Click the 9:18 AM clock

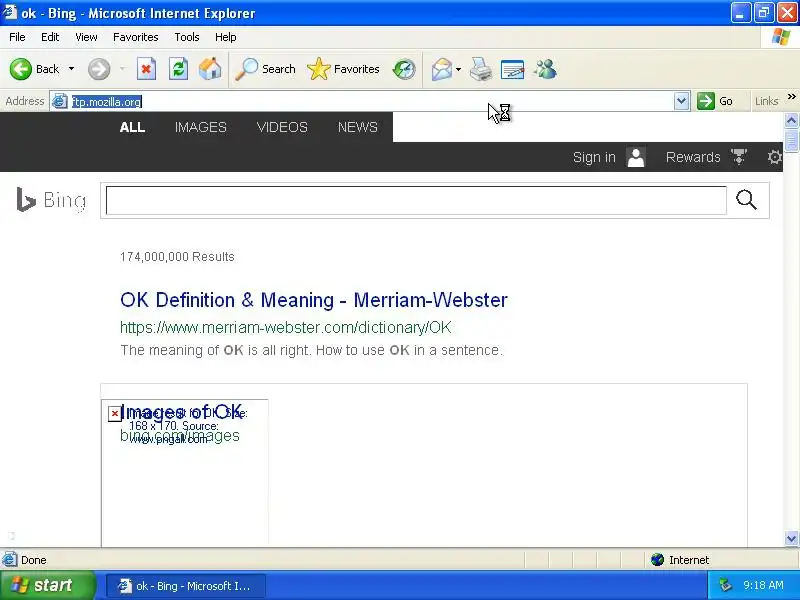(x=763, y=585)
